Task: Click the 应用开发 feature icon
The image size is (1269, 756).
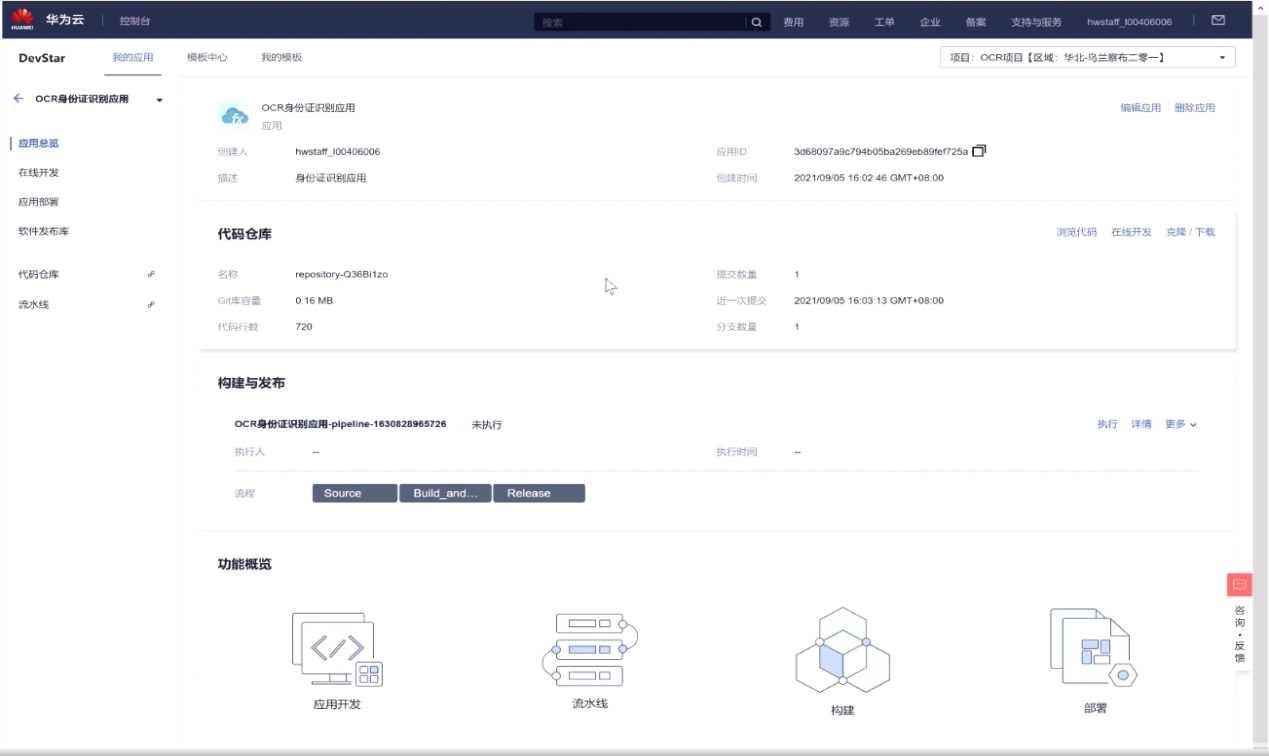Action: click(x=337, y=649)
